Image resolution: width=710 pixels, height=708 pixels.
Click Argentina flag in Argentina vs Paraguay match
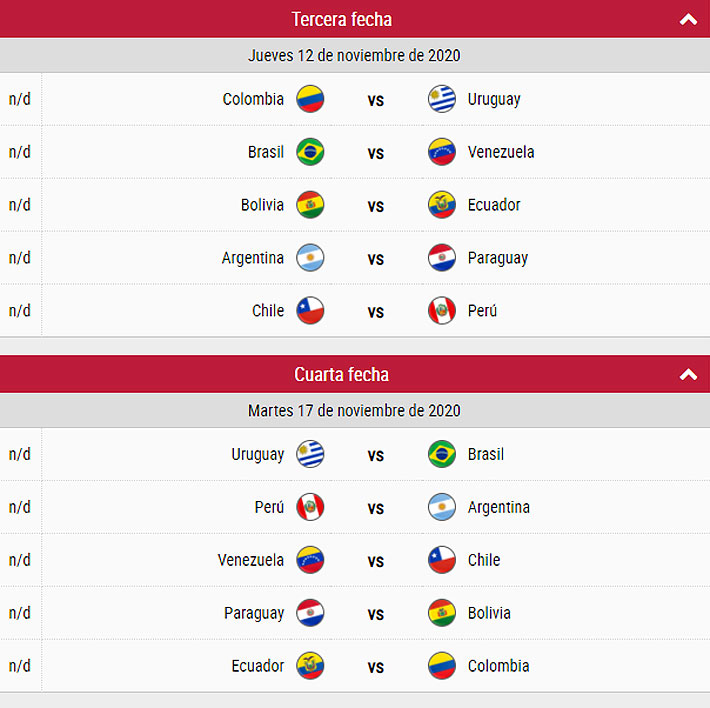coord(310,258)
